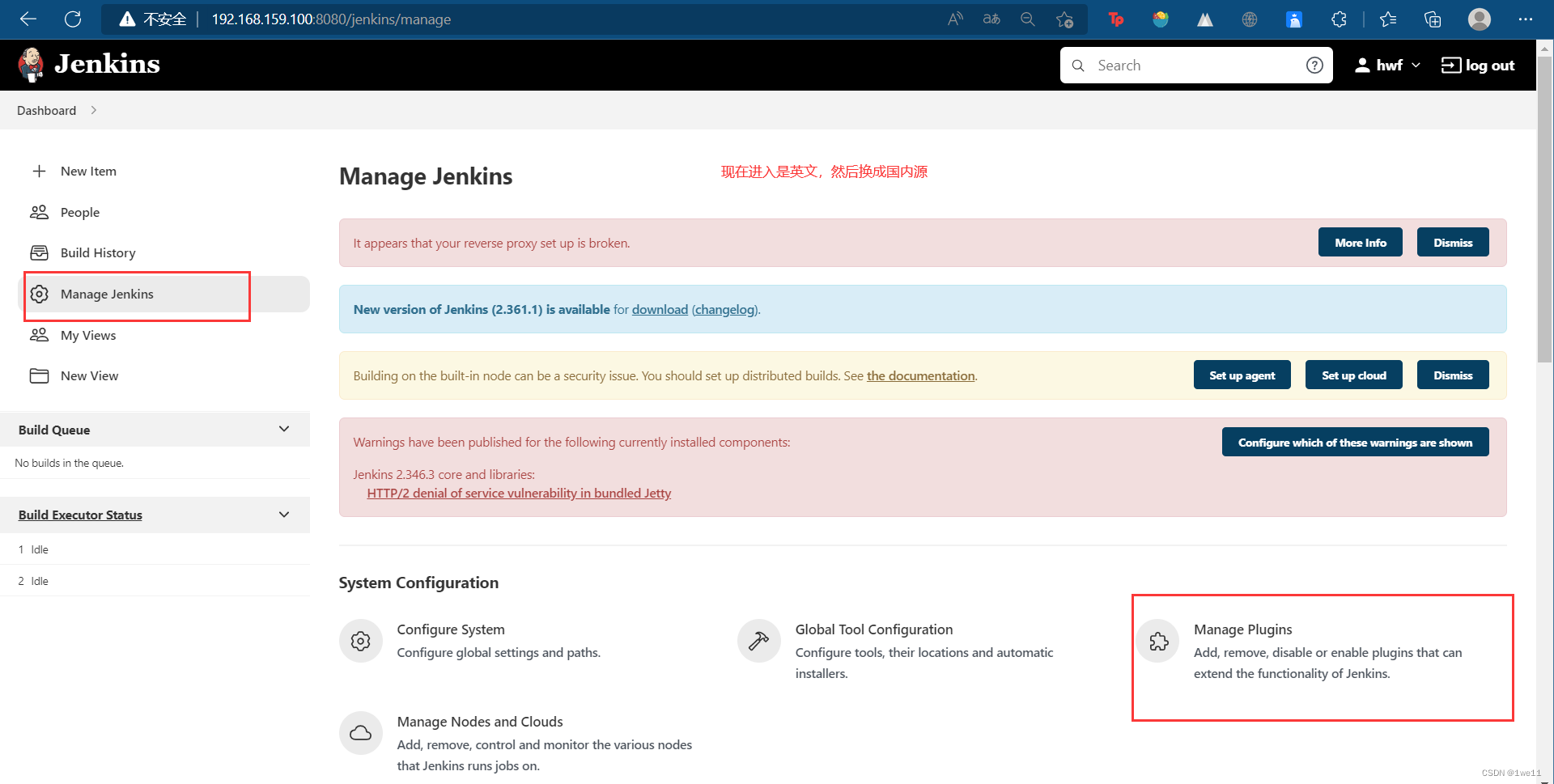Open Manage Nodes and Clouds link
The width and height of the screenshot is (1554, 784).
click(480, 722)
